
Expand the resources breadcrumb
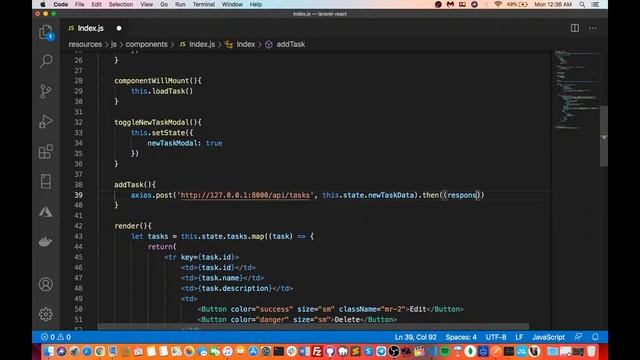tap(85, 44)
